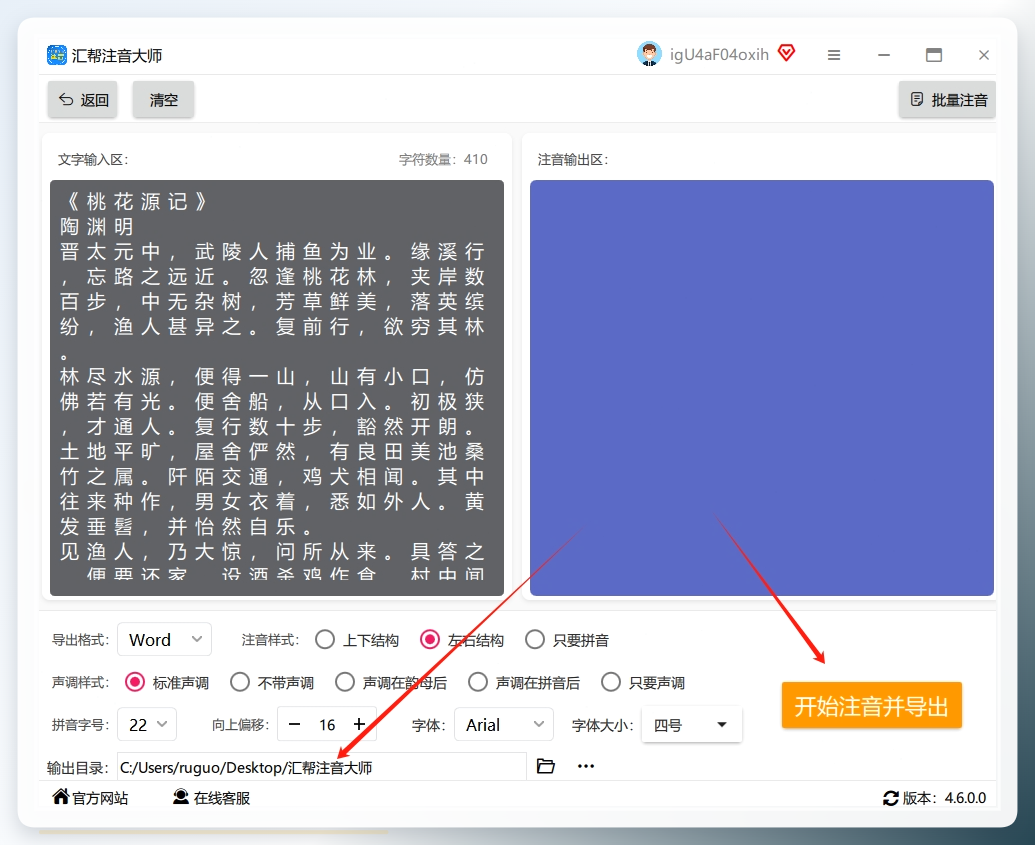Open 批量注音 batch annotation
1035x845 pixels.
[x=947, y=100]
